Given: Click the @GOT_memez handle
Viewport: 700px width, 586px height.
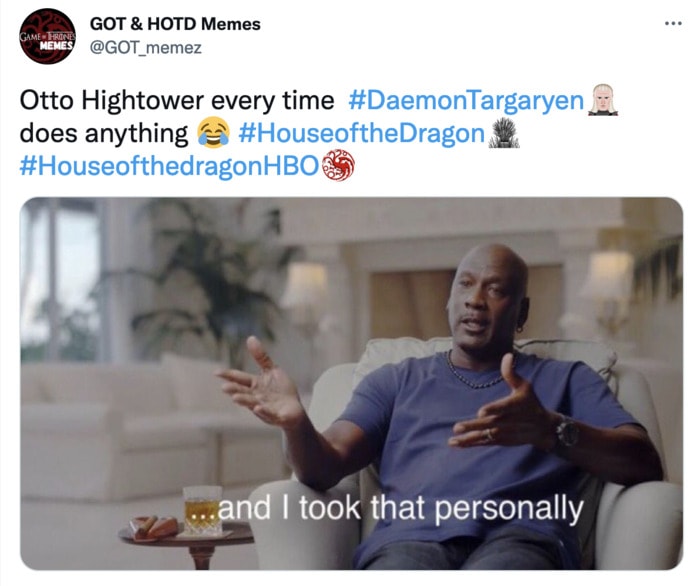Looking at the screenshot, I should point(146,47).
